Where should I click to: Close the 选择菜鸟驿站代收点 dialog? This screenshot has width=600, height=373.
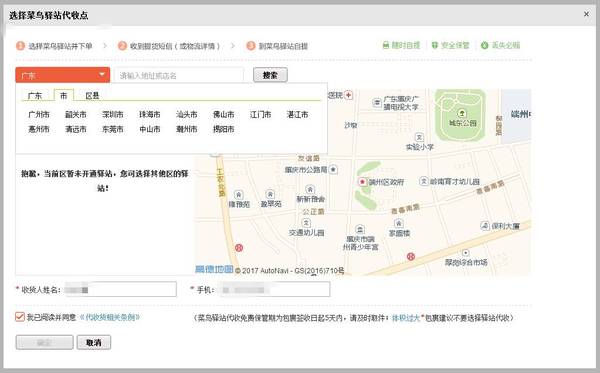pyautogui.click(x=586, y=14)
